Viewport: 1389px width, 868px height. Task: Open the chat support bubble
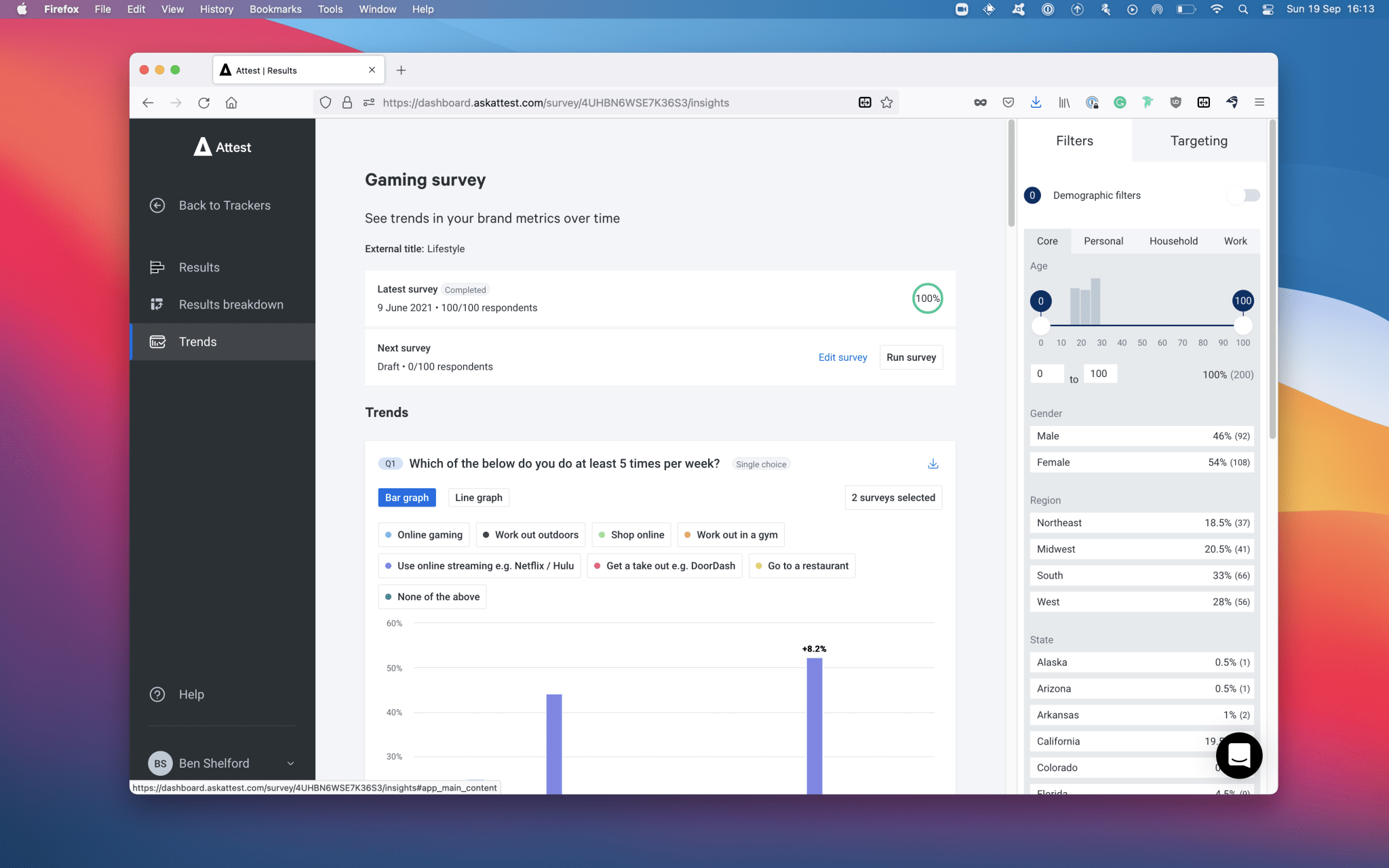pyautogui.click(x=1239, y=755)
